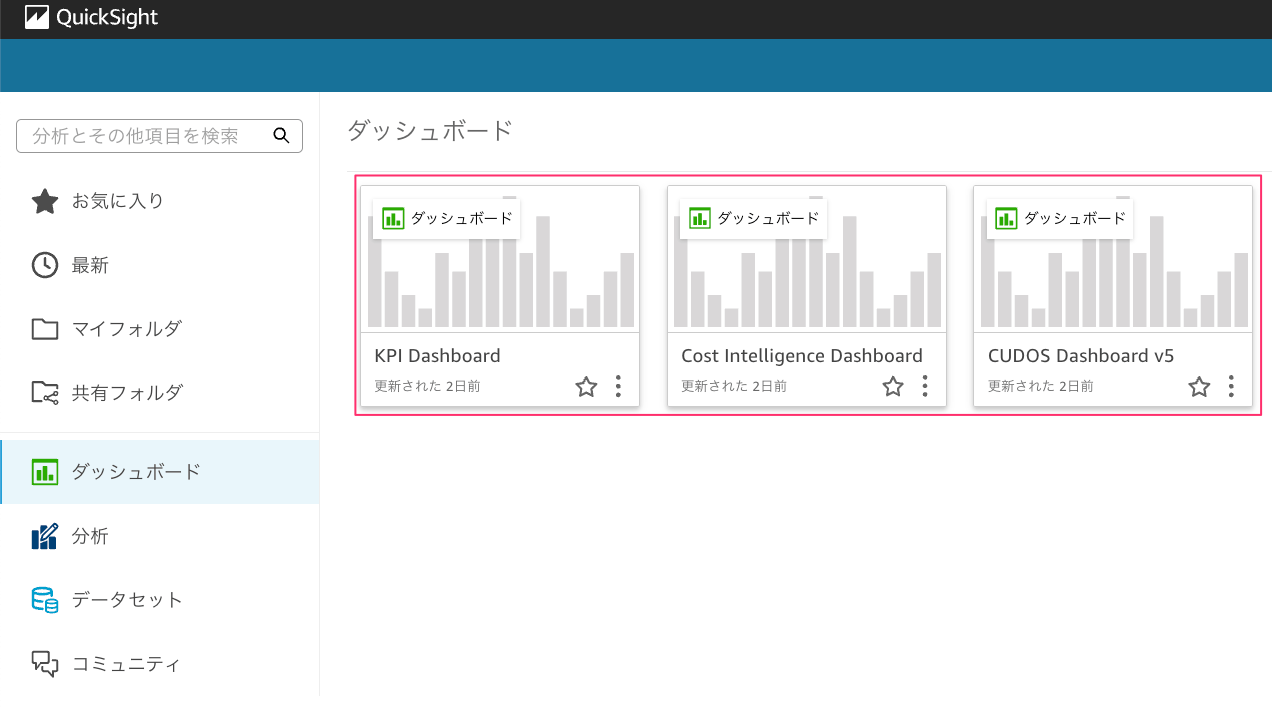1272x708 pixels.
Task: Click ダッシュボード badge label on CUDOS Dashboard card
Action: coord(1075,218)
